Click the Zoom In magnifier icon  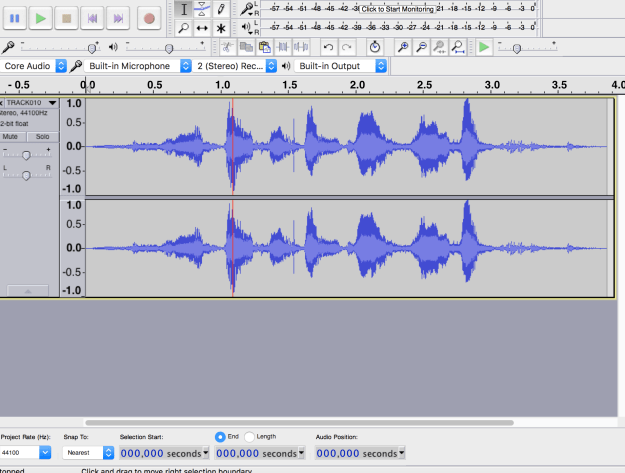click(403, 47)
